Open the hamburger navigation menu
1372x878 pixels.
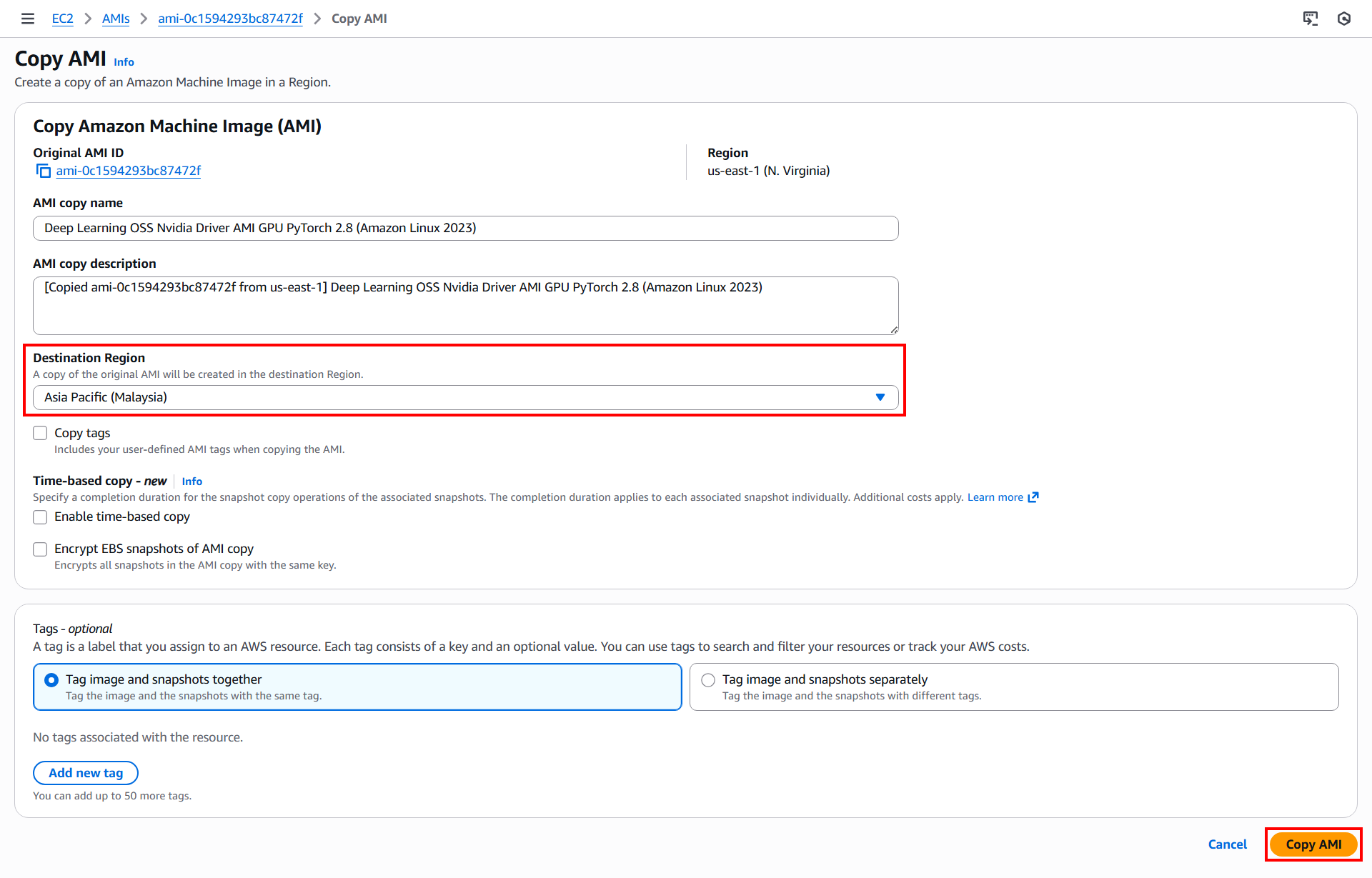28,19
